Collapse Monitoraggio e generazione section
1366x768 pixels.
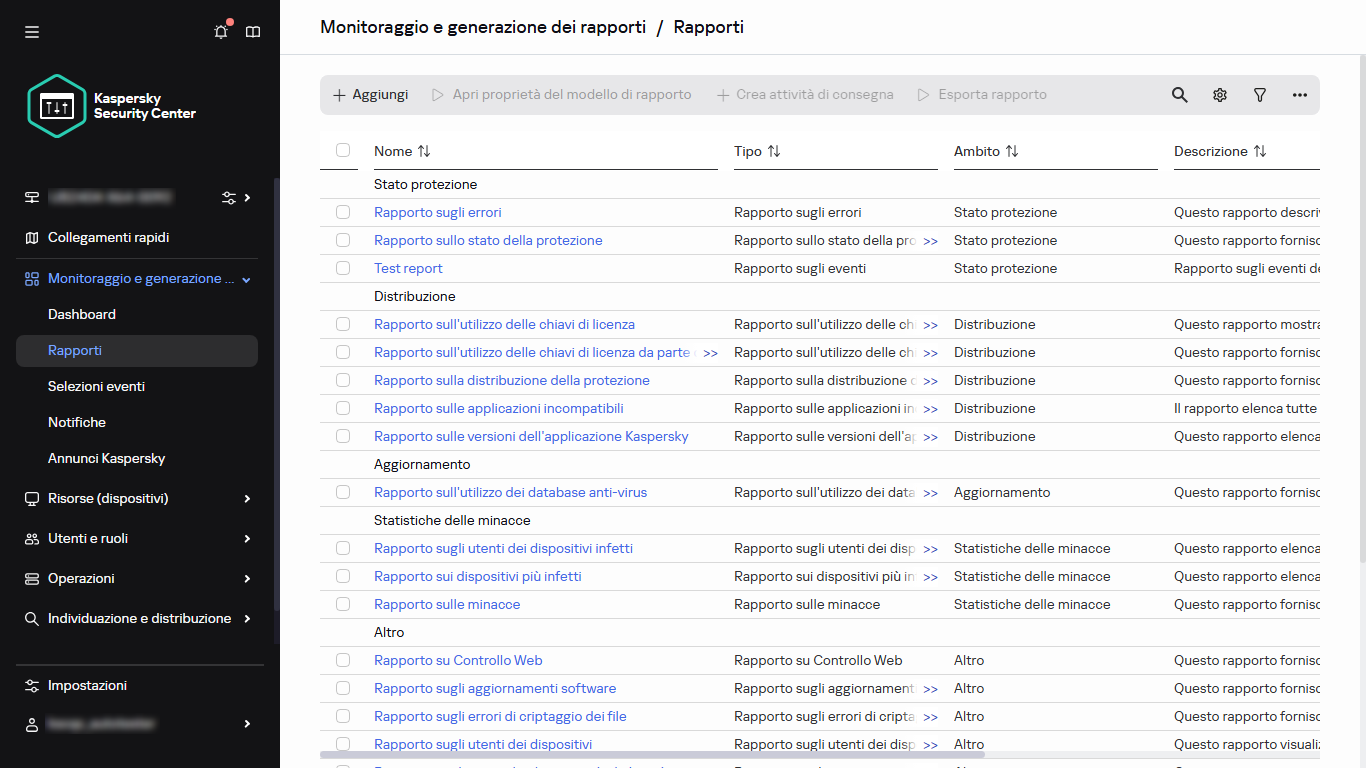point(246,279)
